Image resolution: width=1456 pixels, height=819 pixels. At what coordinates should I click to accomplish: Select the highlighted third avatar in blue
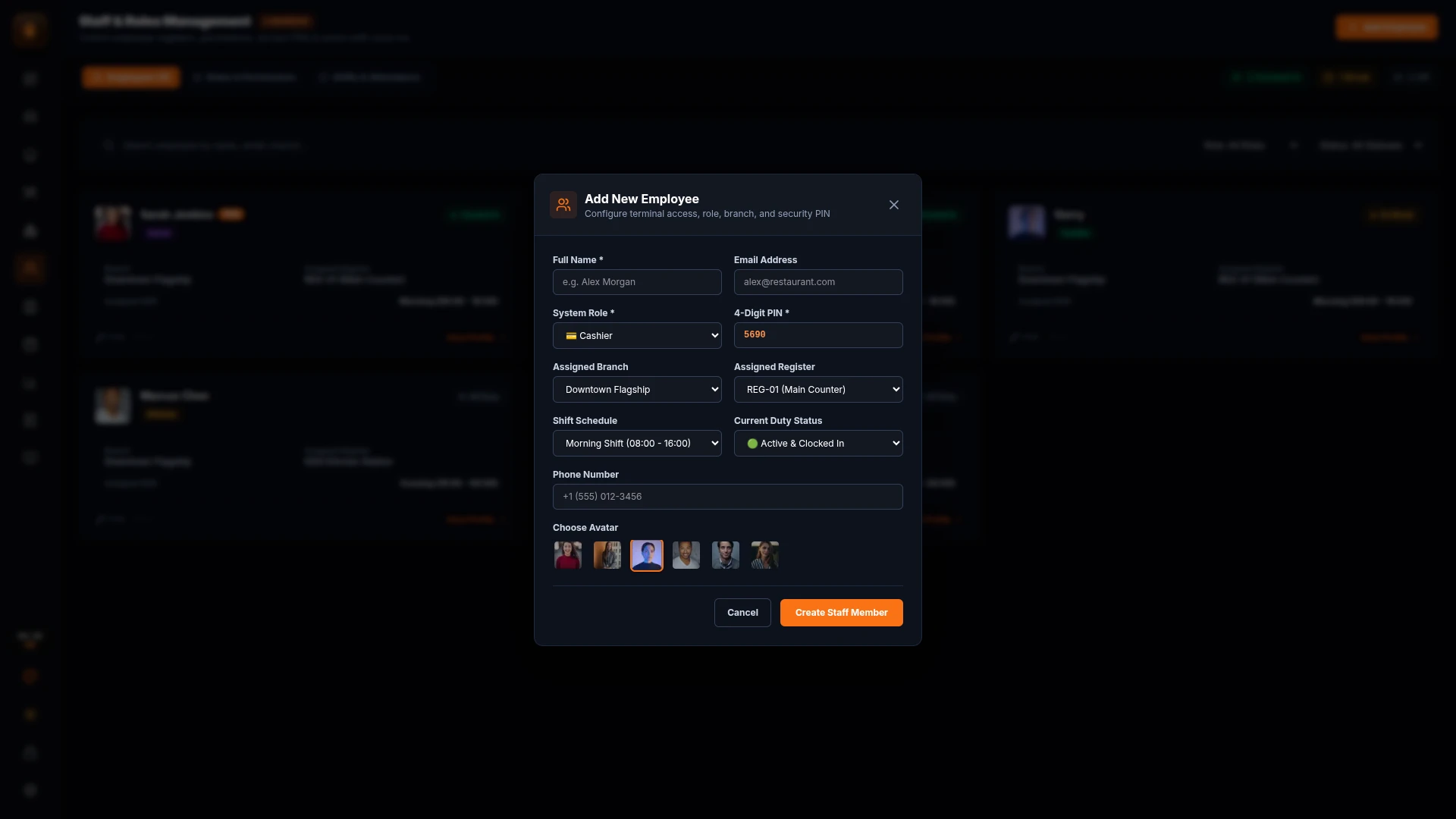[x=647, y=555]
